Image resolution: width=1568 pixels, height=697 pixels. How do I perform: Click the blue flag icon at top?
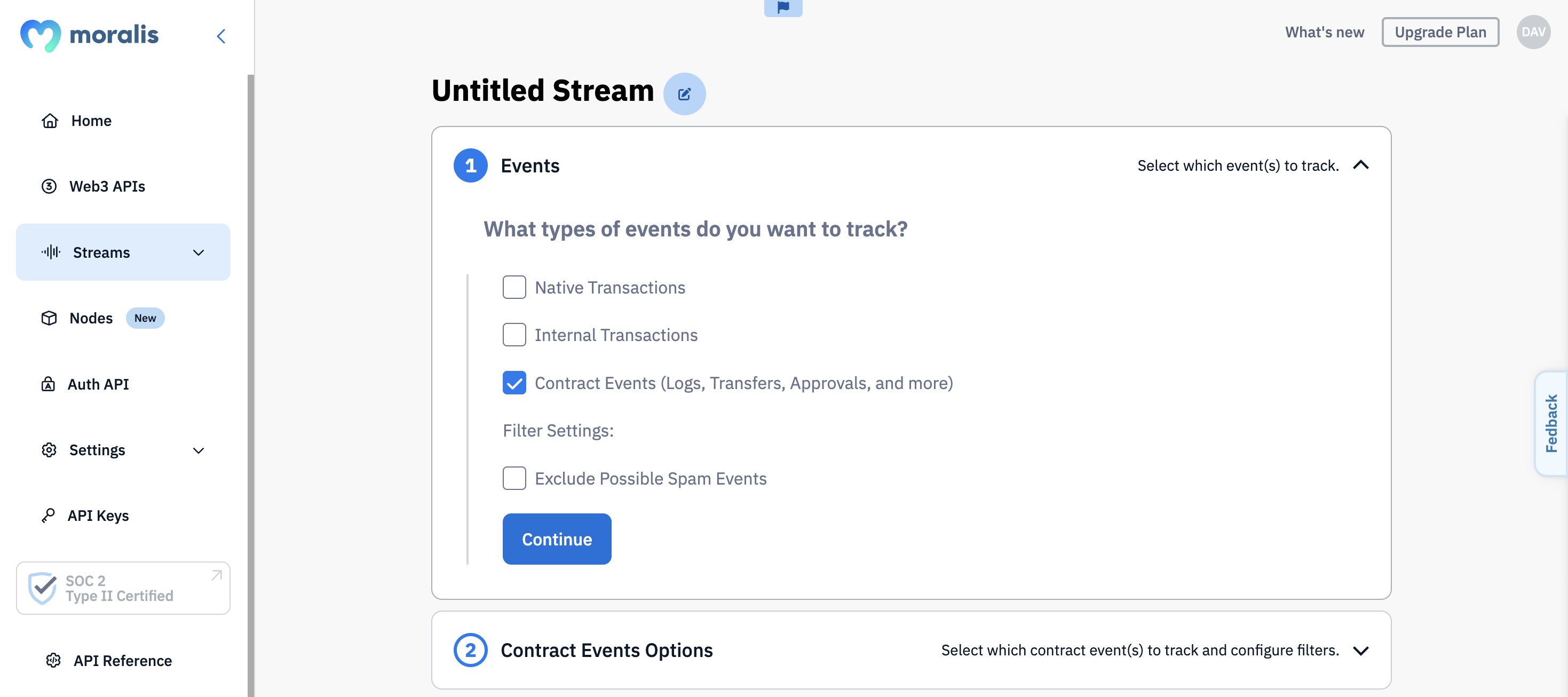[783, 7]
